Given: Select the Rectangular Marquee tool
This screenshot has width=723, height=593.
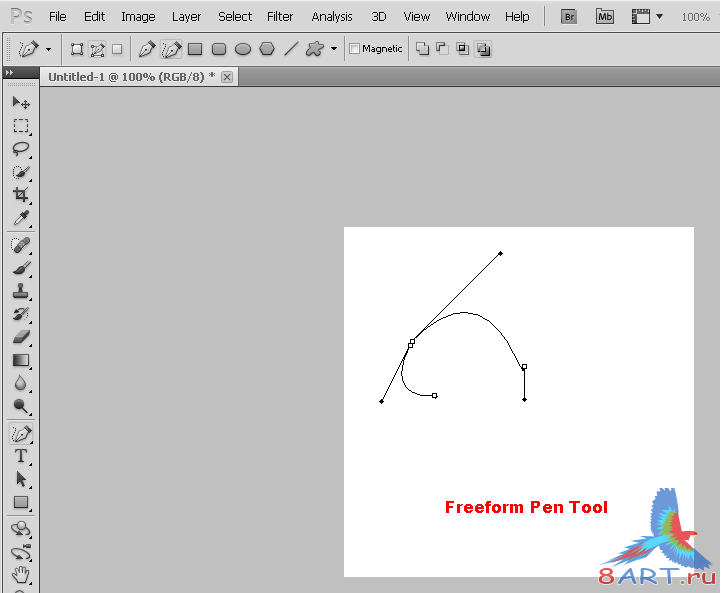Looking at the screenshot, I should pos(21,125).
